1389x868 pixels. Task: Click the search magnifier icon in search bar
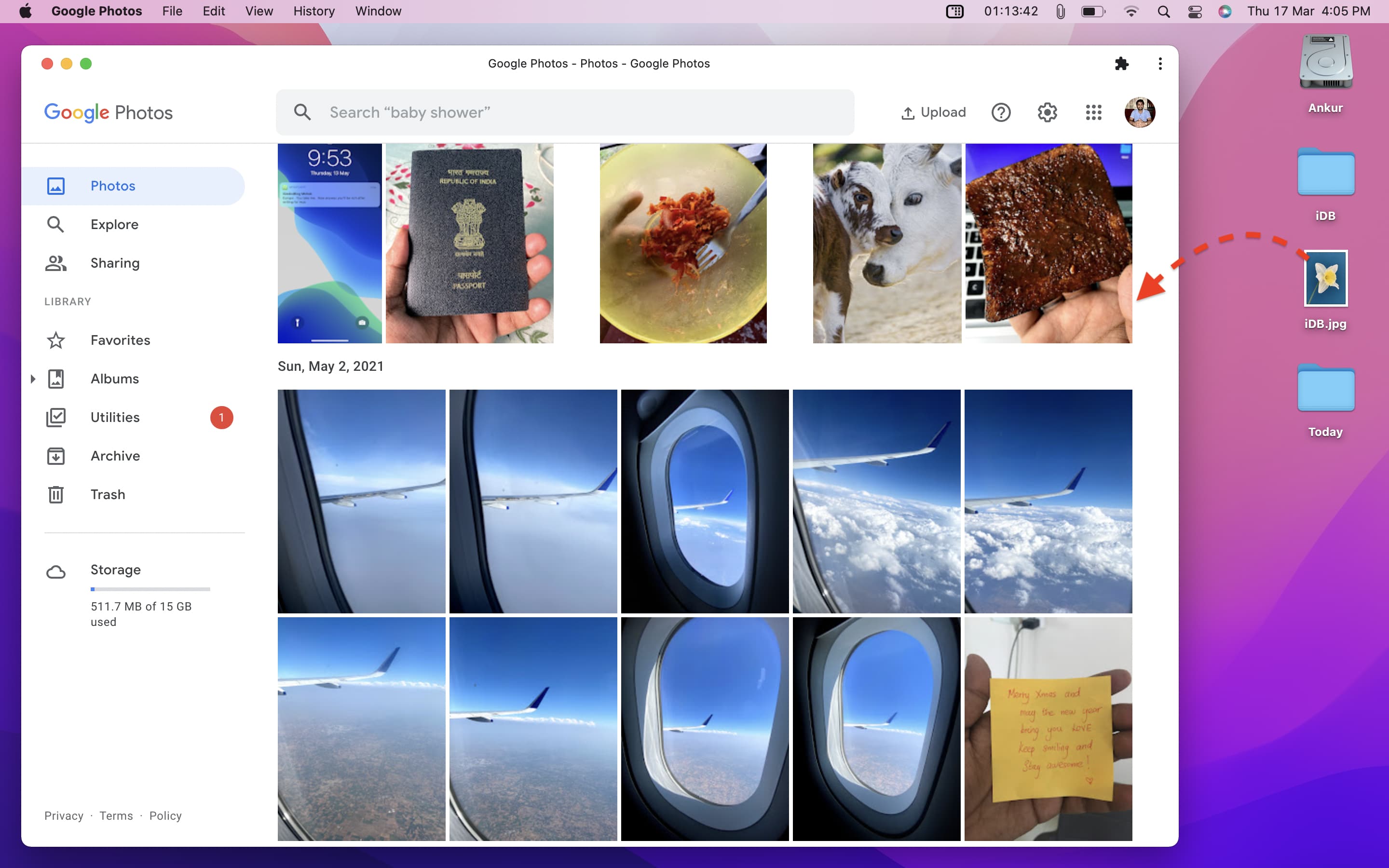click(302, 112)
